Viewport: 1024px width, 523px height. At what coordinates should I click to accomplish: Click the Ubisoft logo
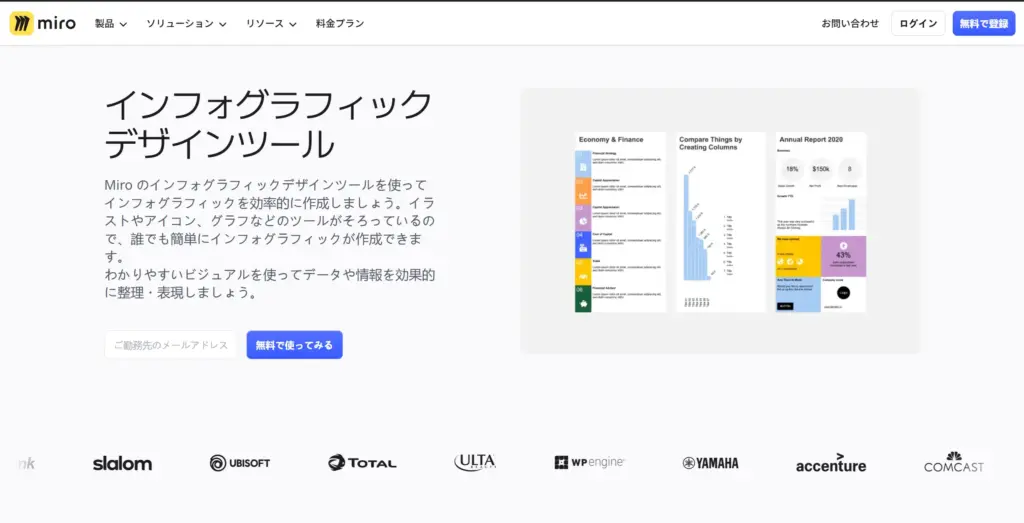pyautogui.click(x=240, y=463)
